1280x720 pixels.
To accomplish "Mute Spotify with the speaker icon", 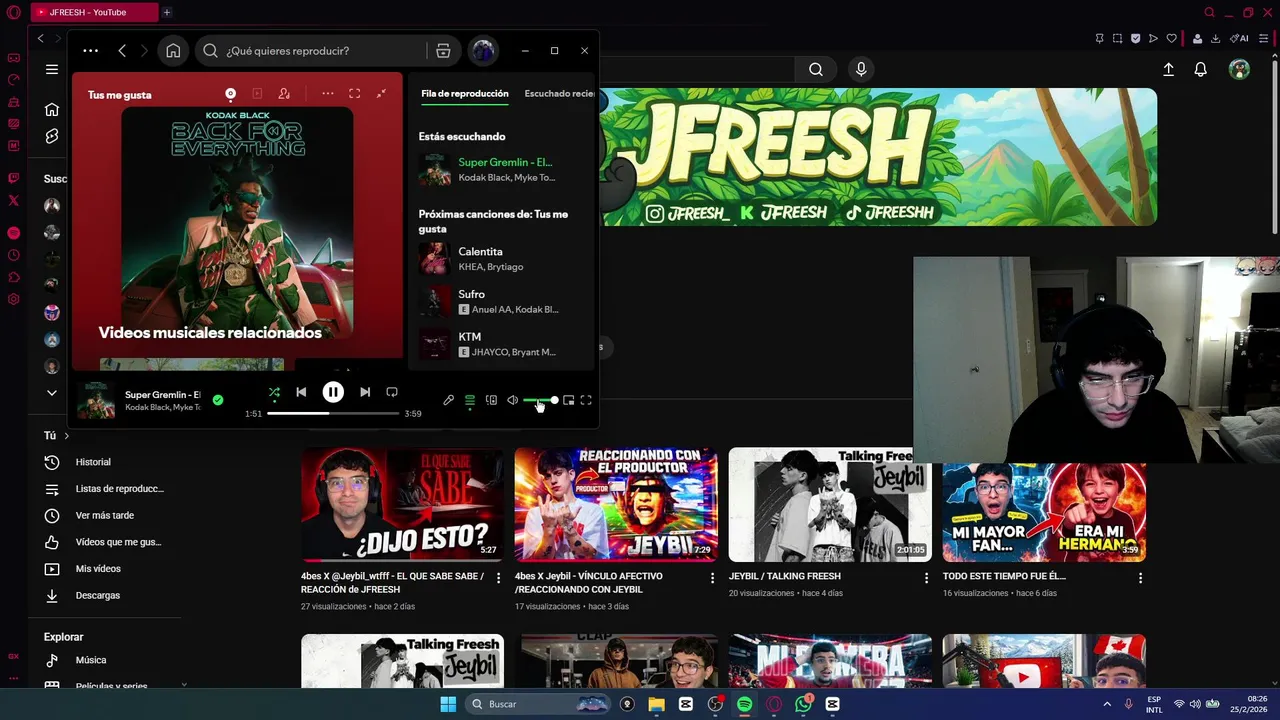I will [512, 400].
